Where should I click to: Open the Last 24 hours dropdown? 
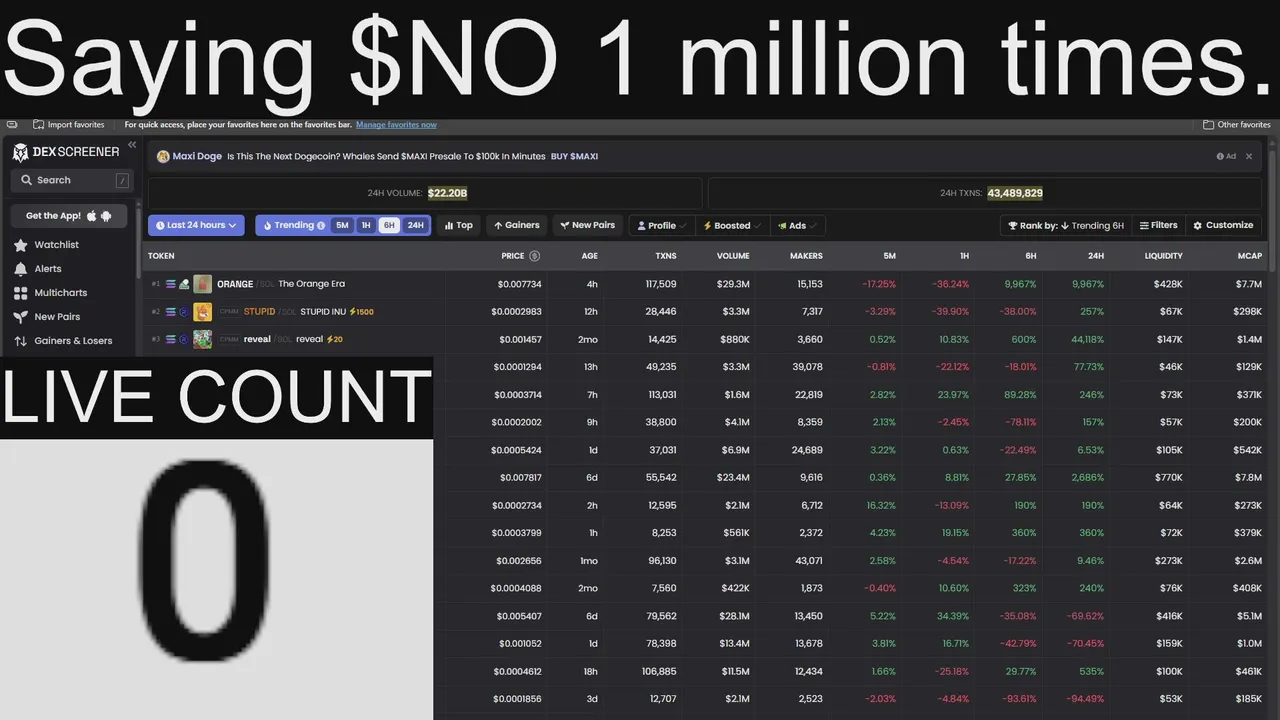pyautogui.click(x=196, y=226)
